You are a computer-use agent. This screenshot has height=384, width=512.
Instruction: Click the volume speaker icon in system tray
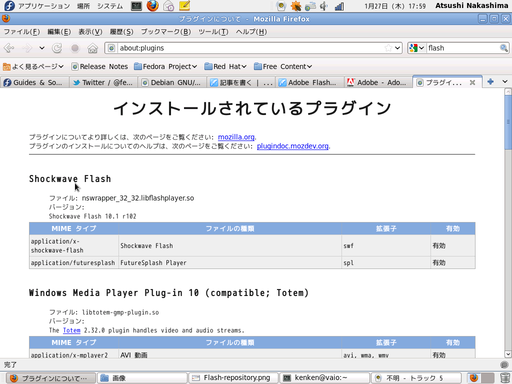pos(323,6)
